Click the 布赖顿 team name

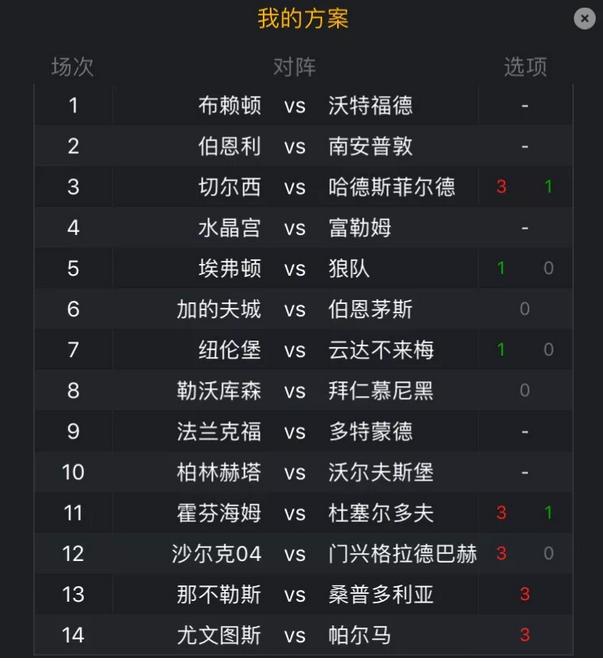[x=230, y=106]
